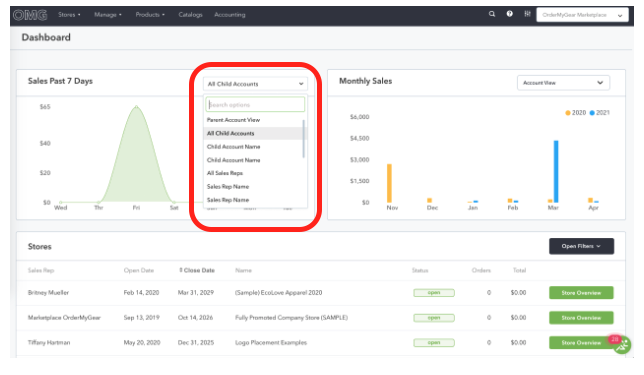Open Store Overview for EcoLove Apparel 2020
Image resolution: width=644 pixels, height=375 pixels.
[581, 293]
